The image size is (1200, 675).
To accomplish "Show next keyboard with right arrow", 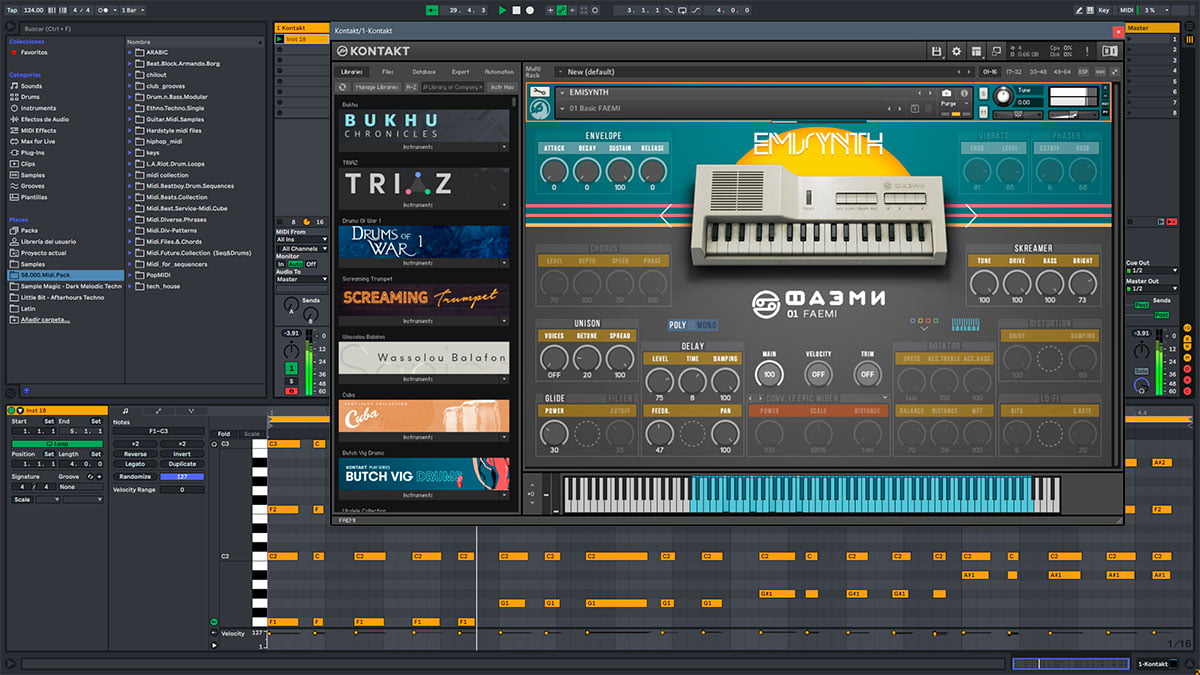I will point(970,214).
